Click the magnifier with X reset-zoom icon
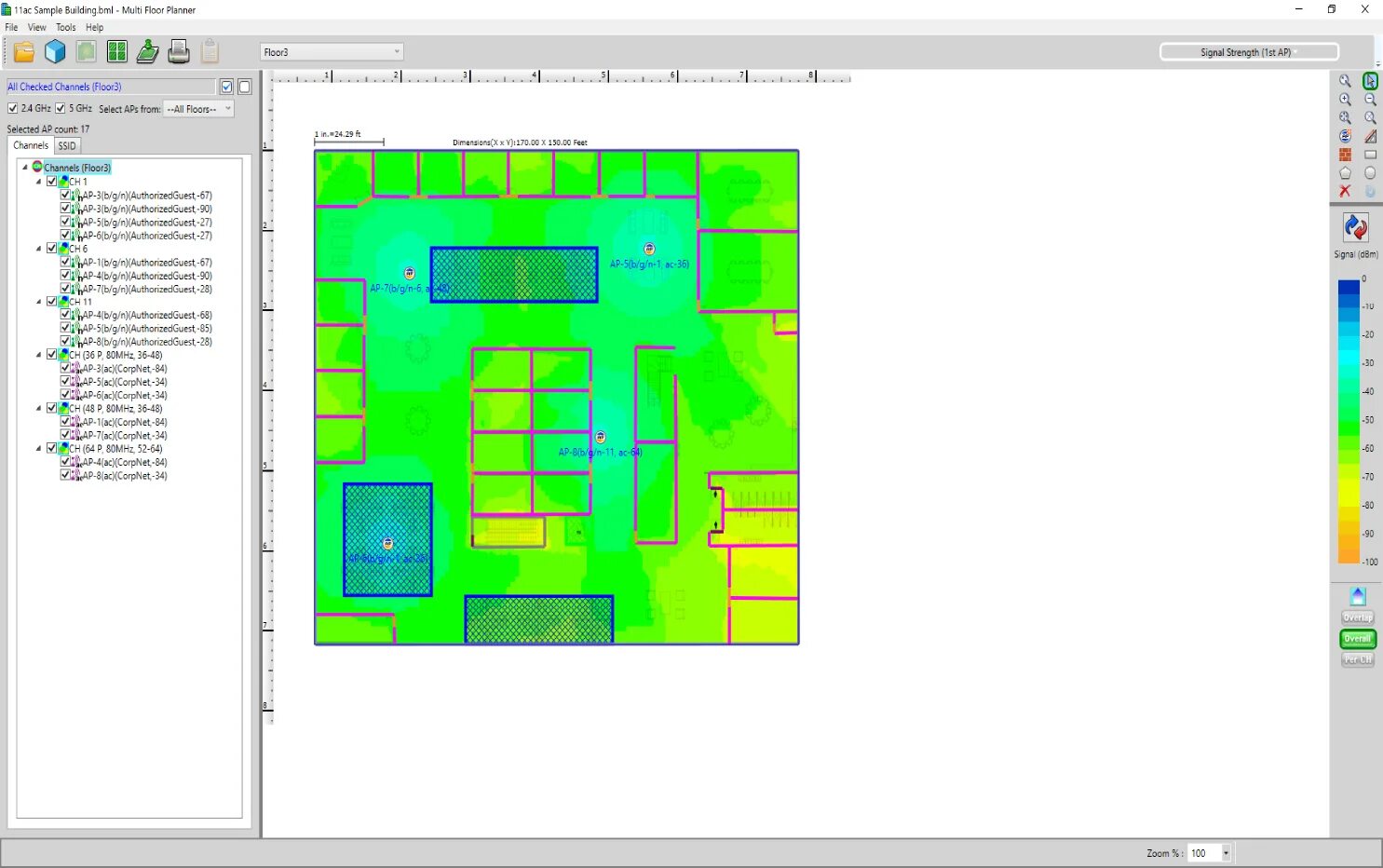Viewport: 1383px width, 868px height. 1370,118
